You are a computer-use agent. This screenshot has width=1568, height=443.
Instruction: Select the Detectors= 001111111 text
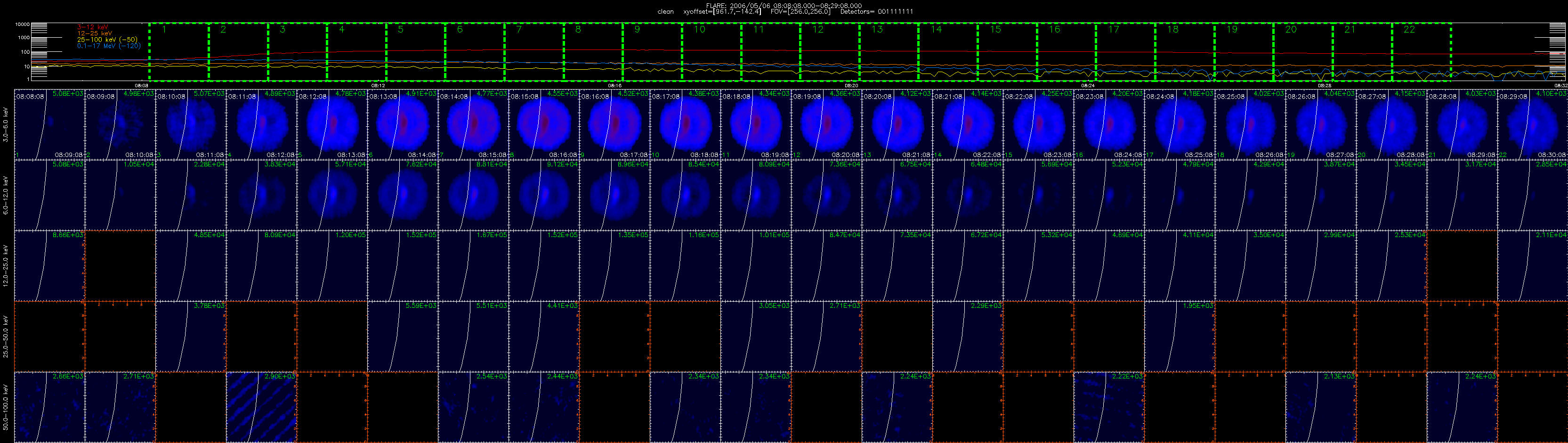876,12
